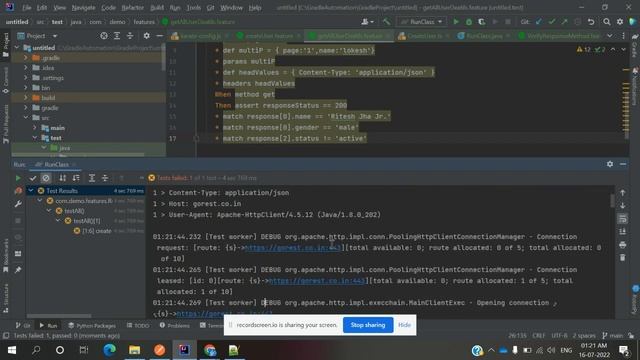Screen dimensions: 640x360
Task: Sort test results by duration
Action: [x=76, y=178]
